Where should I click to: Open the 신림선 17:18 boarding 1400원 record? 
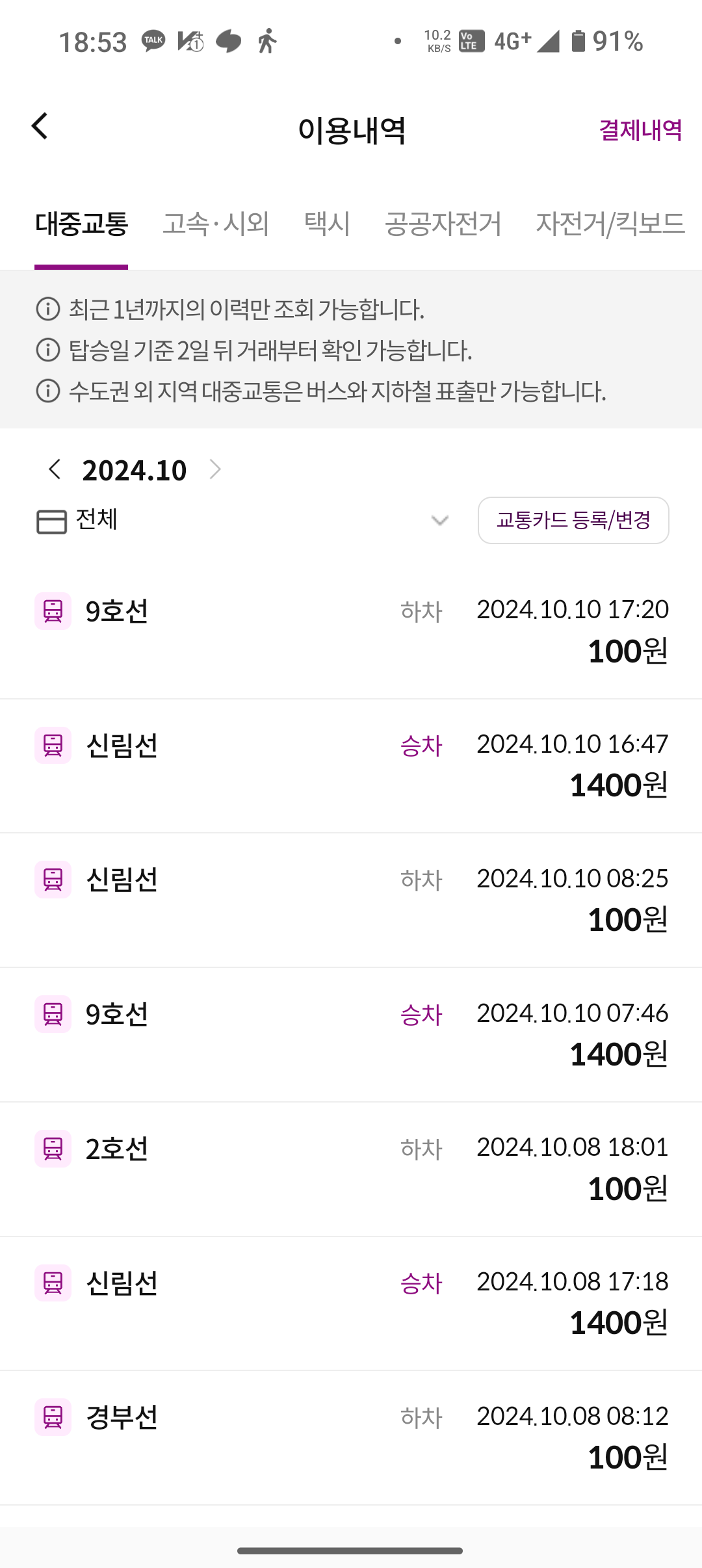point(351,1303)
